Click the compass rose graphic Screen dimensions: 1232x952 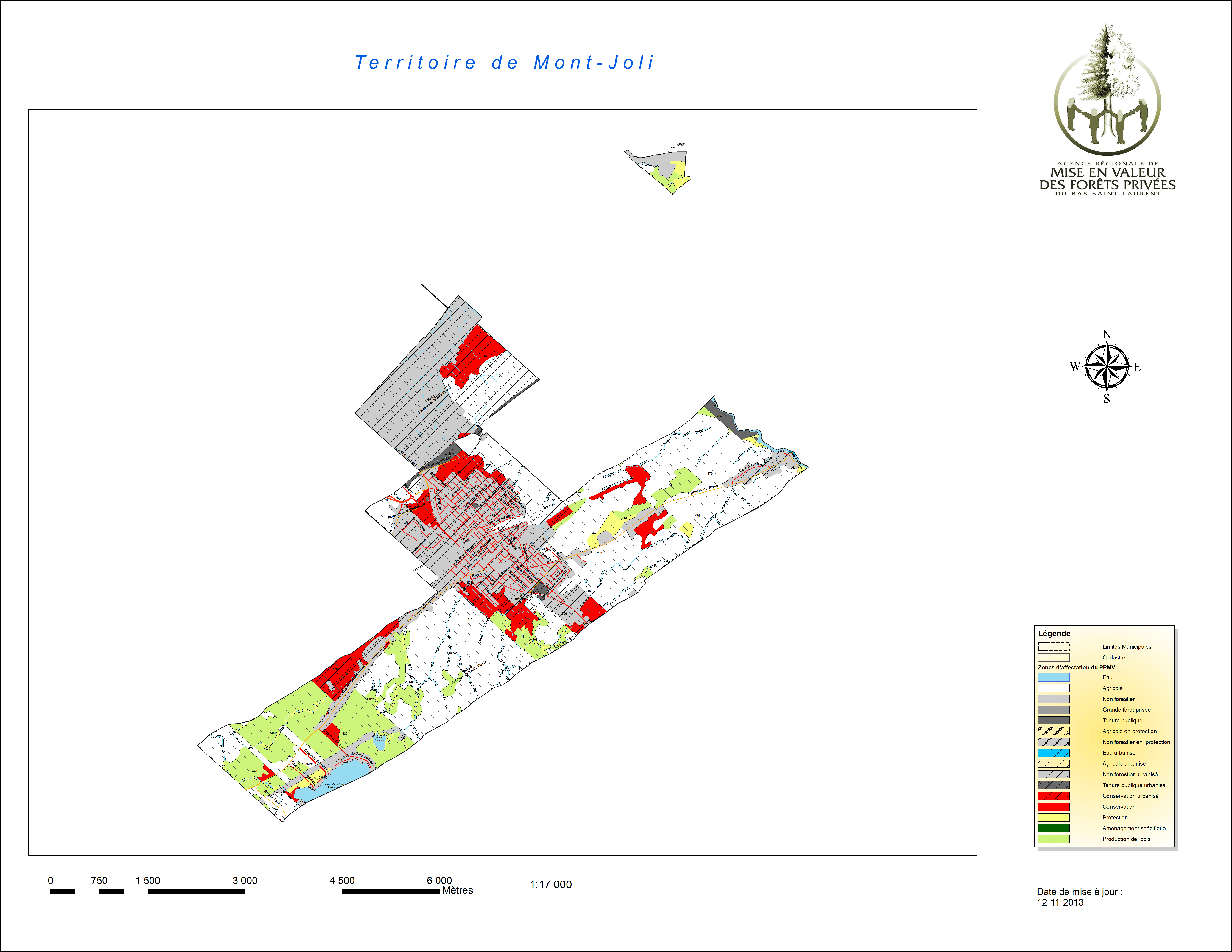tap(1107, 367)
